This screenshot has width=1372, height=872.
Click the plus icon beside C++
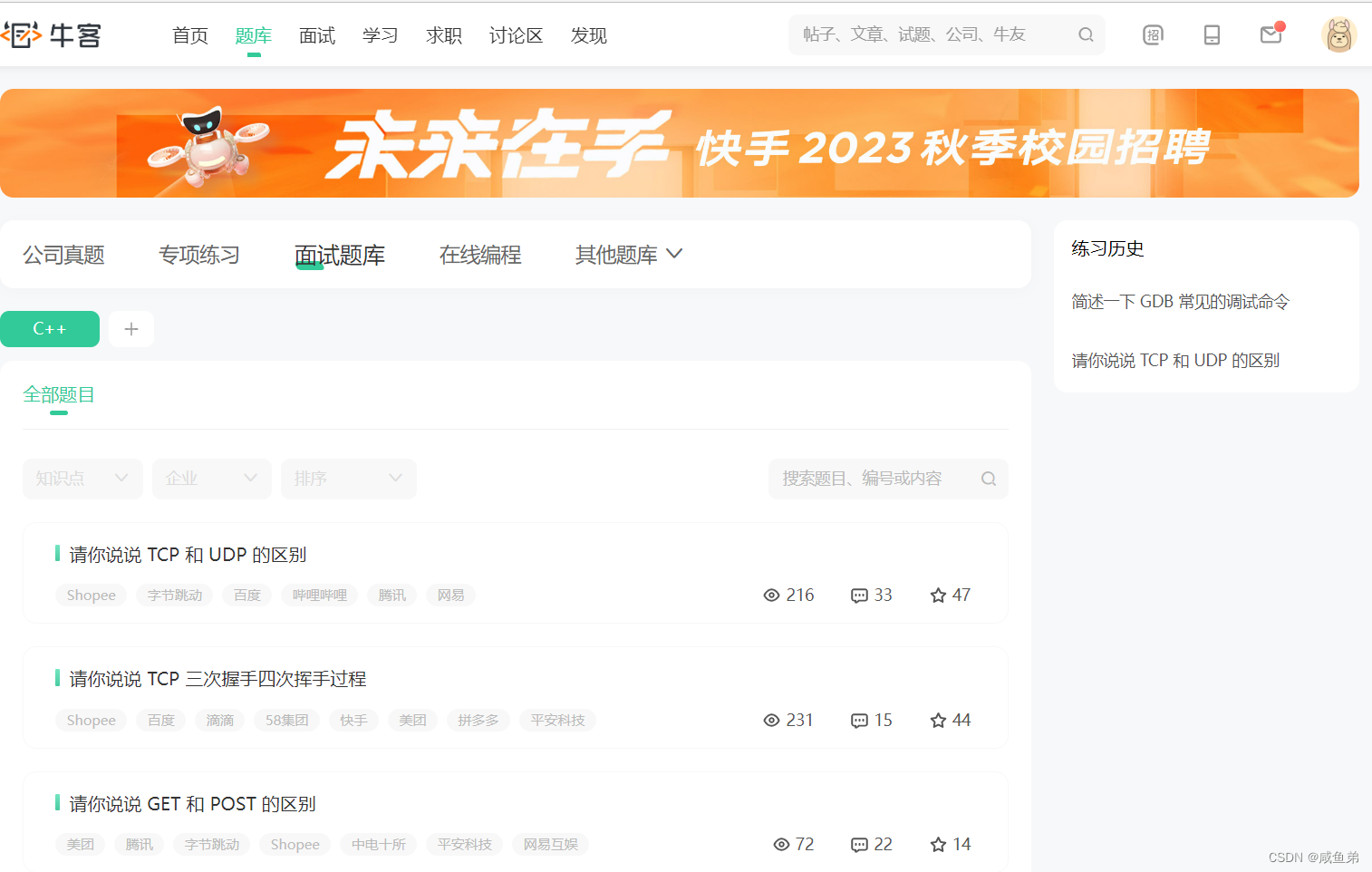(x=131, y=329)
